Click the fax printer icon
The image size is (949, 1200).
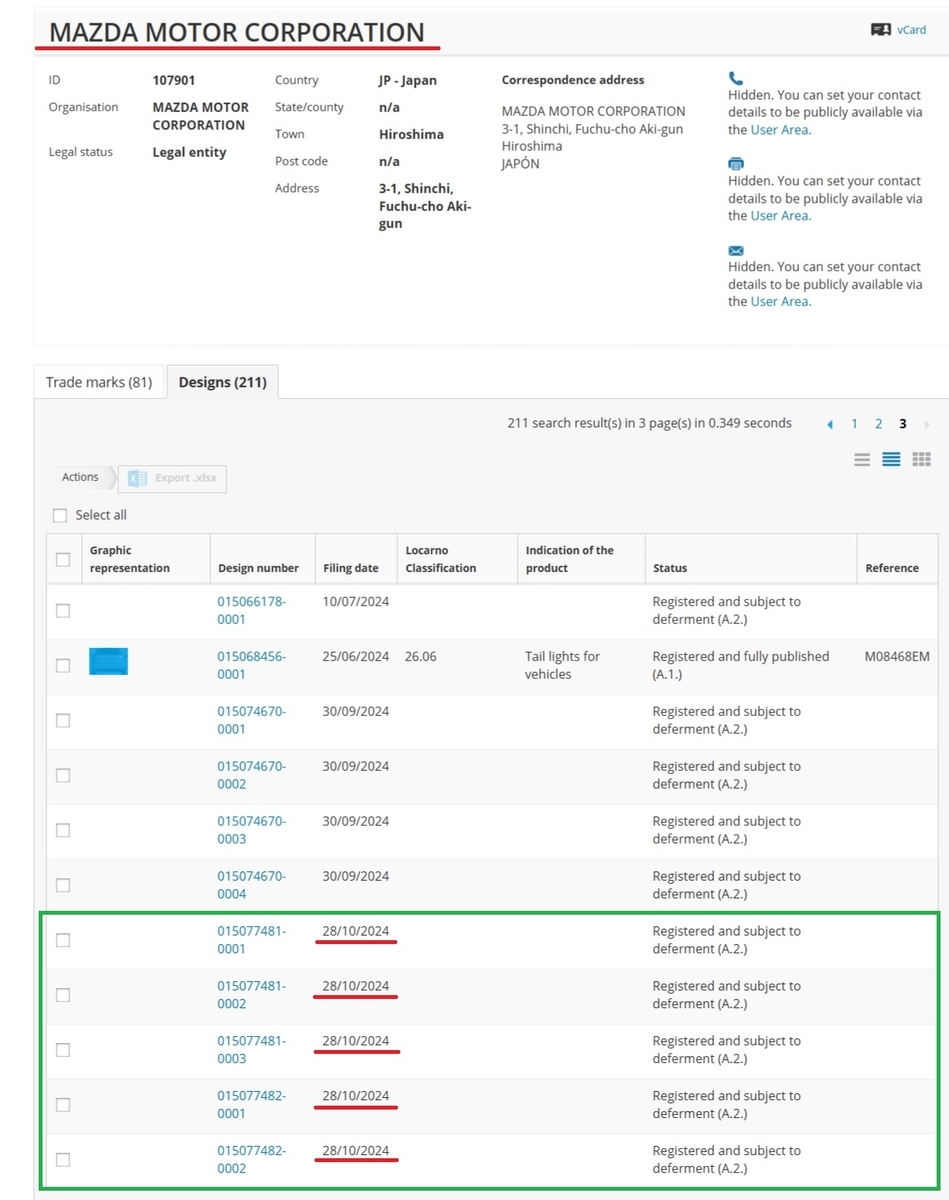[736, 164]
